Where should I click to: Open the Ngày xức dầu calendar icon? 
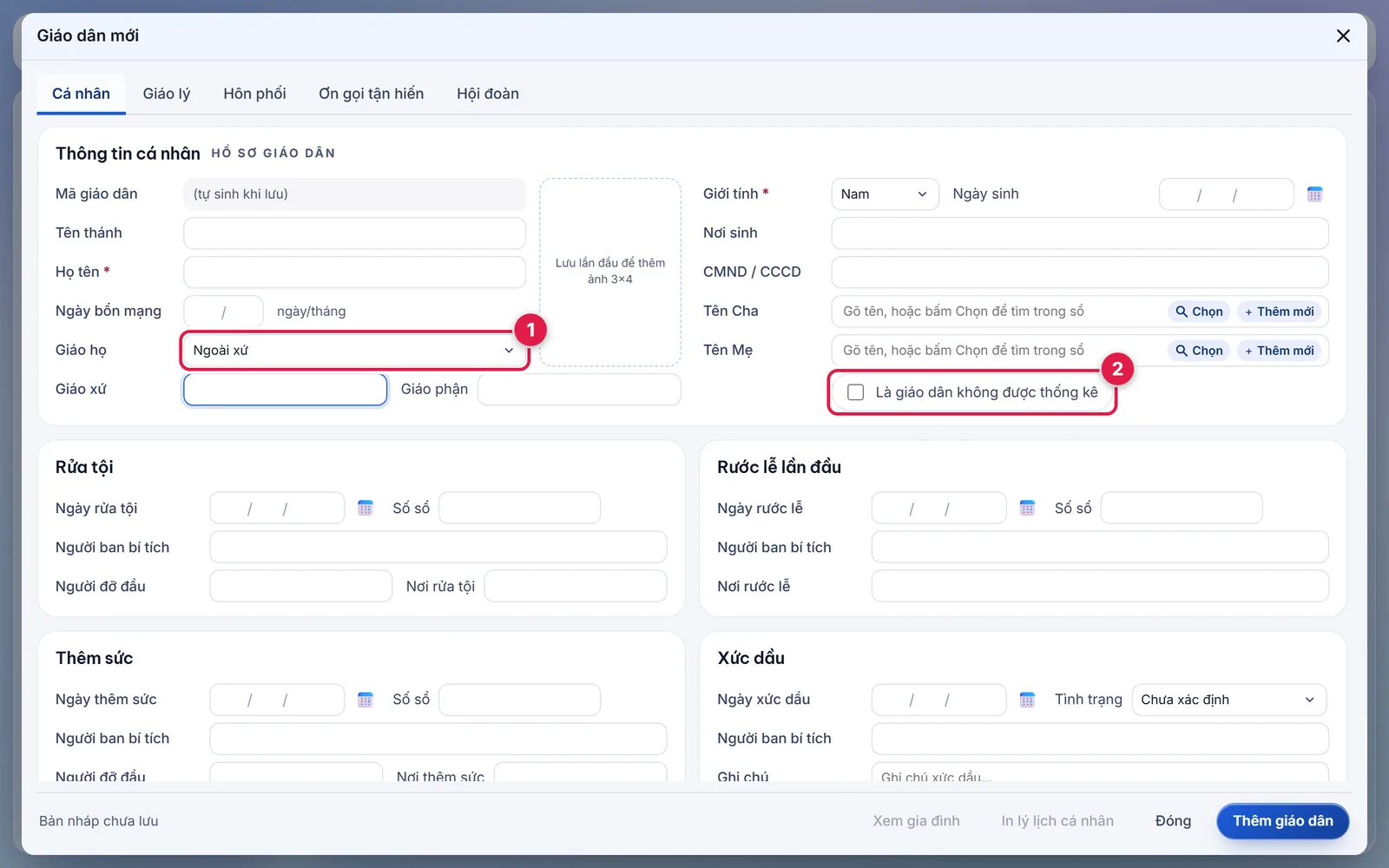(1027, 700)
